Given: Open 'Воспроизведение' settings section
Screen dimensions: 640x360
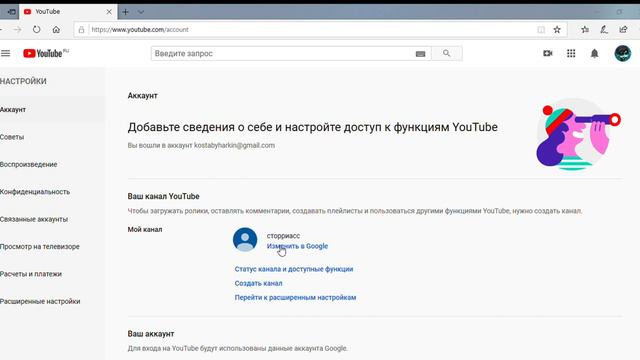Looking at the screenshot, I should [x=29, y=164].
